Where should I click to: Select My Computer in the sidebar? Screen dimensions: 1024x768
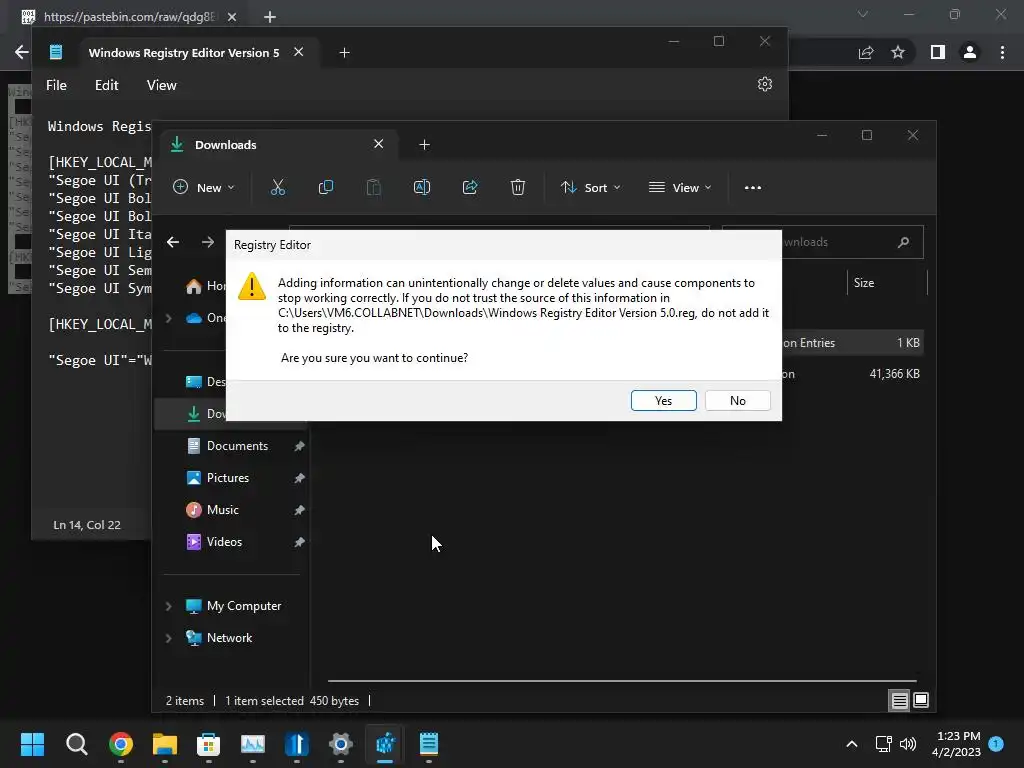pos(244,606)
